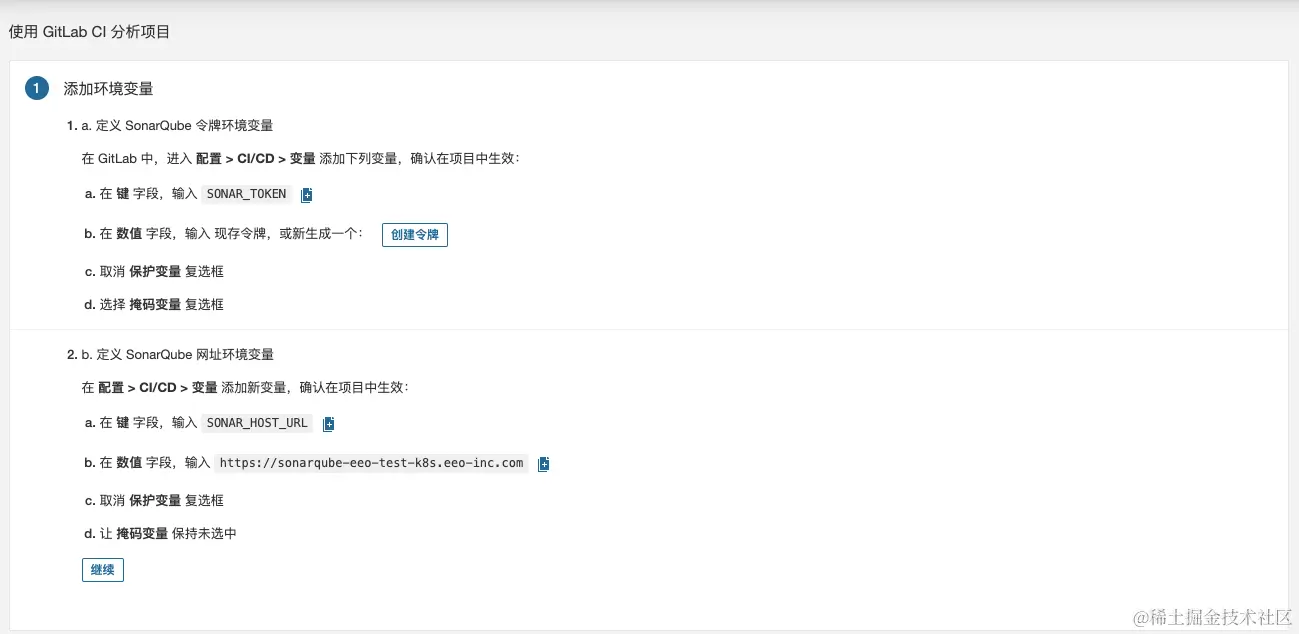
Task: Click the 现存令牌，或新生成一个 text
Action: [288, 234]
